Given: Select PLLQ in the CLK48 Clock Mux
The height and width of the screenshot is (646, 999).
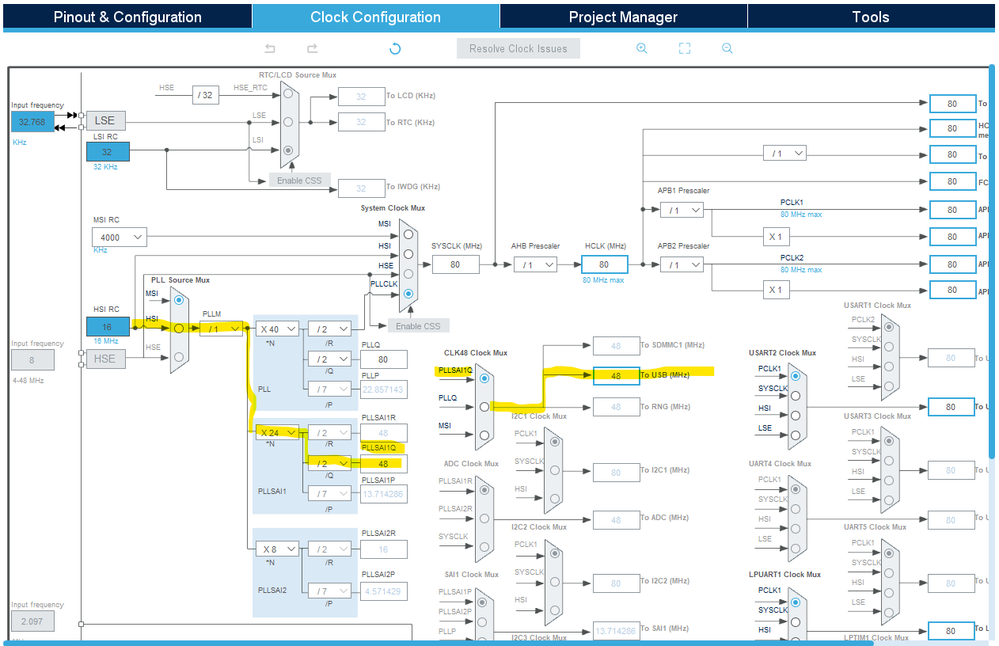Looking at the screenshot, I should coord(484,406).
